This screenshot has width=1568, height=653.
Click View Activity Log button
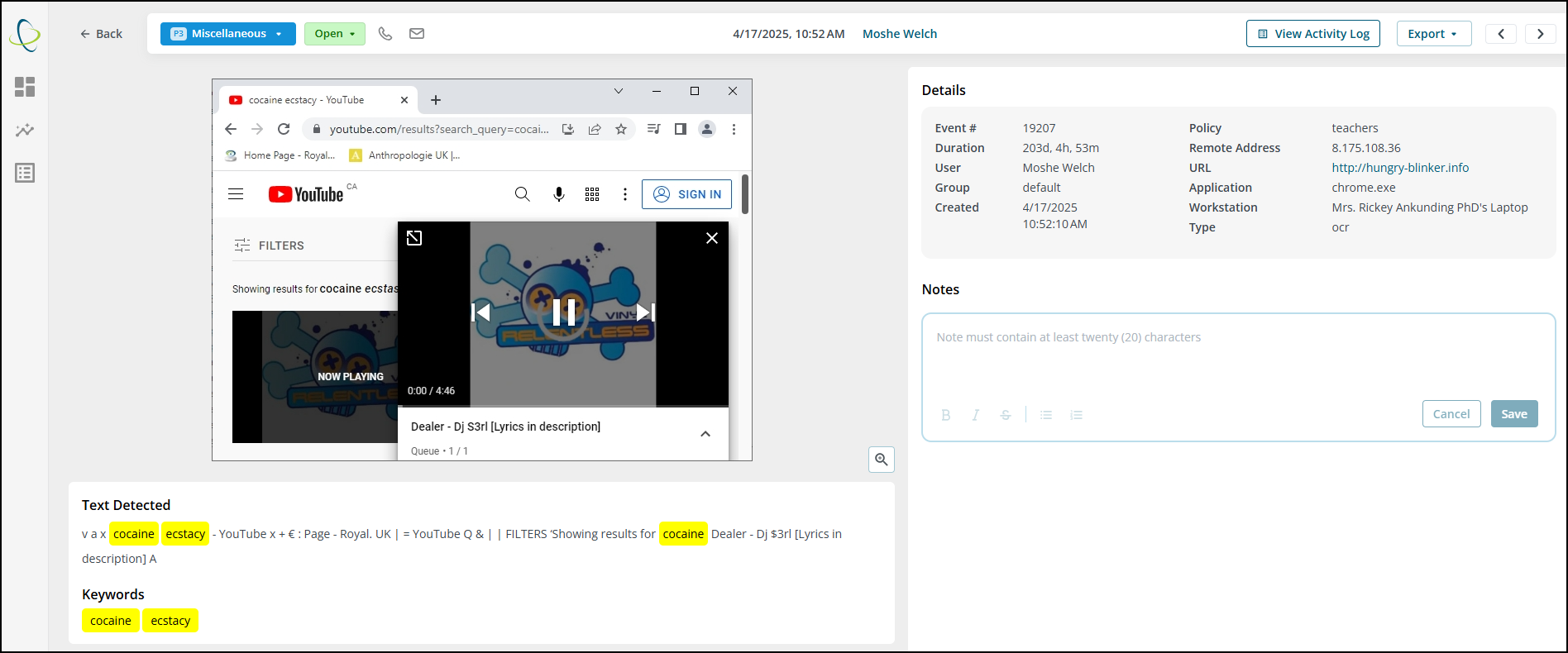[1313, 34]
